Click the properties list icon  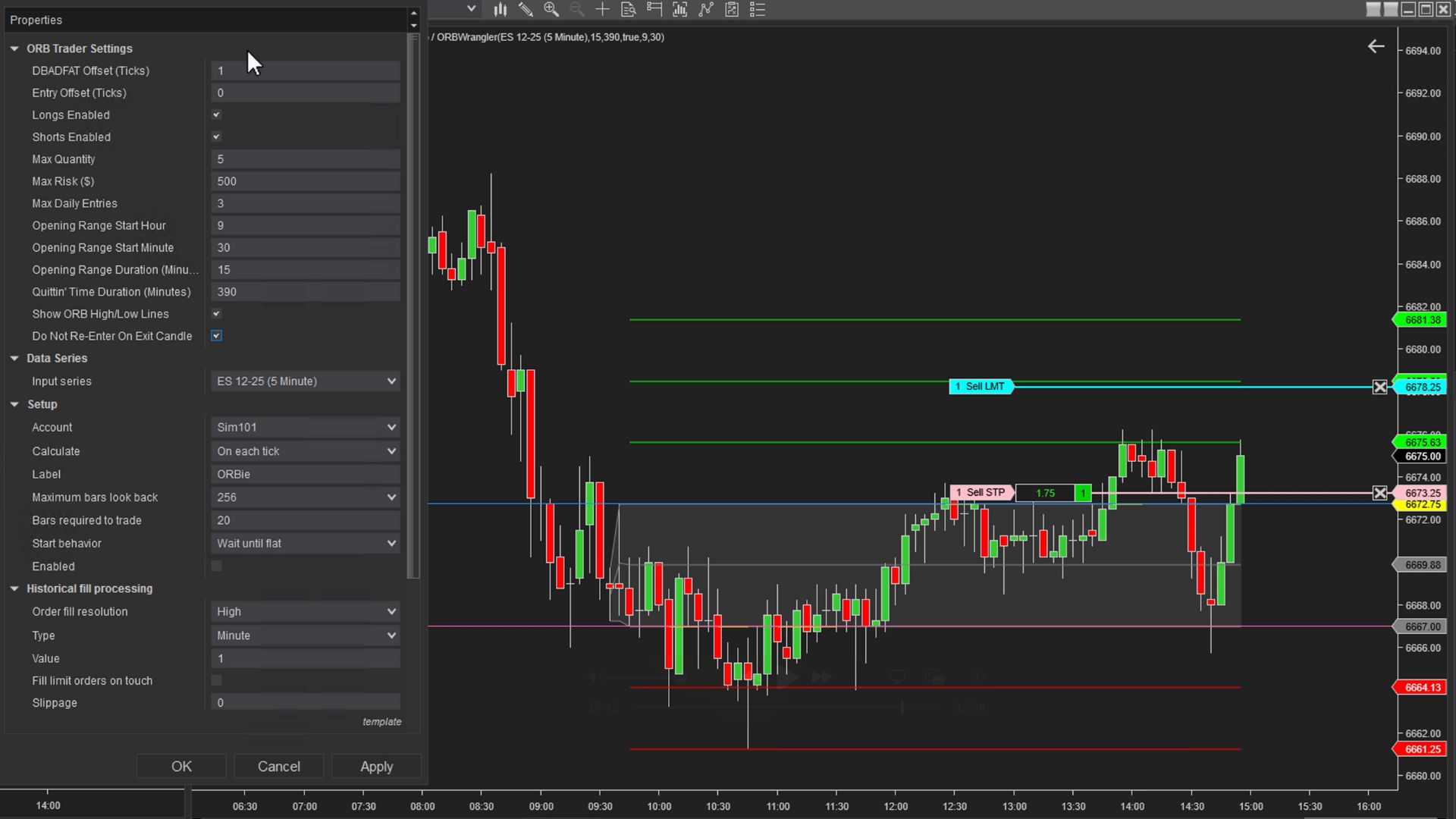[x=758, y=9]
